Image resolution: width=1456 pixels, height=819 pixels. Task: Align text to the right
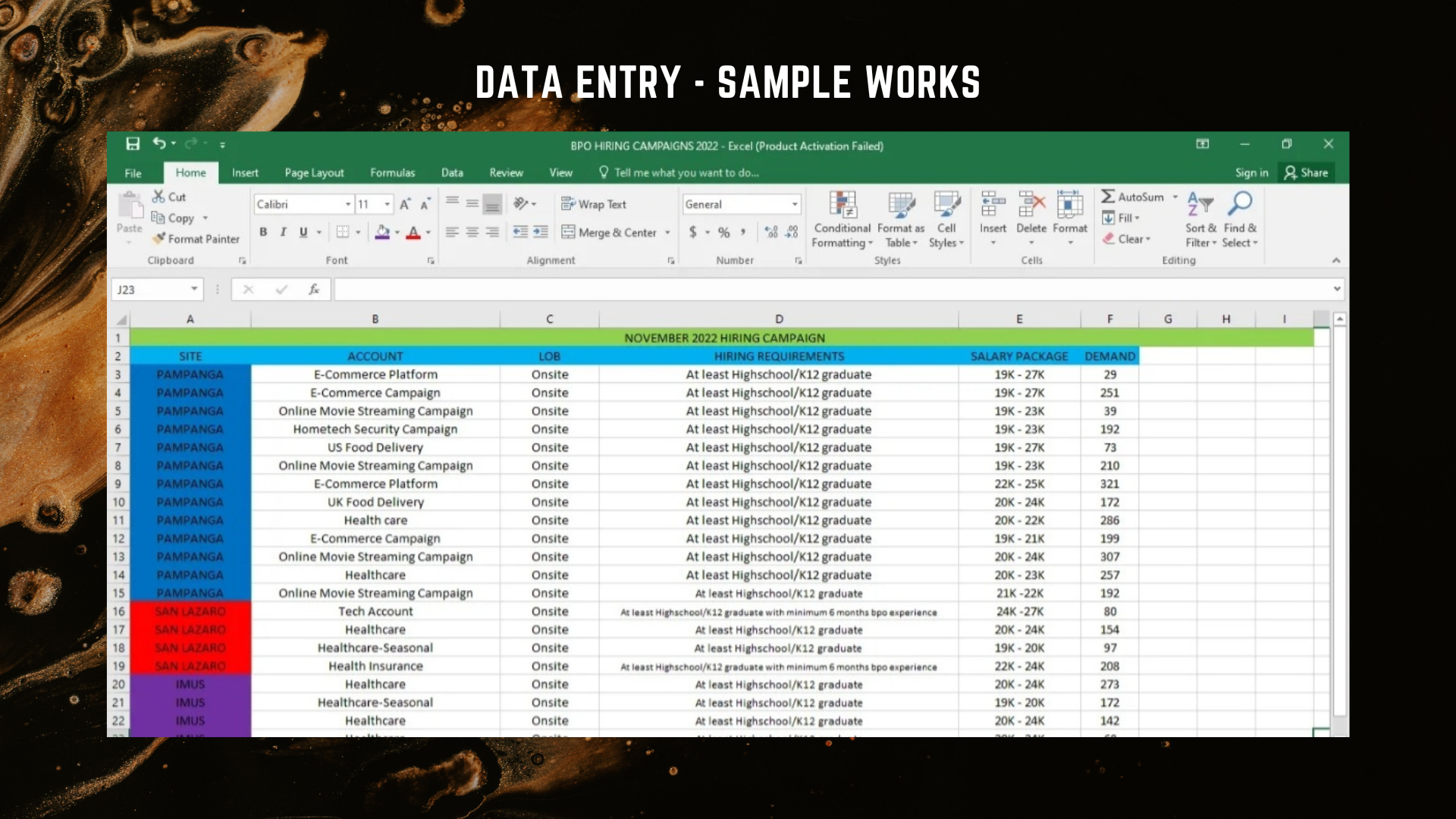click(492, 232)
